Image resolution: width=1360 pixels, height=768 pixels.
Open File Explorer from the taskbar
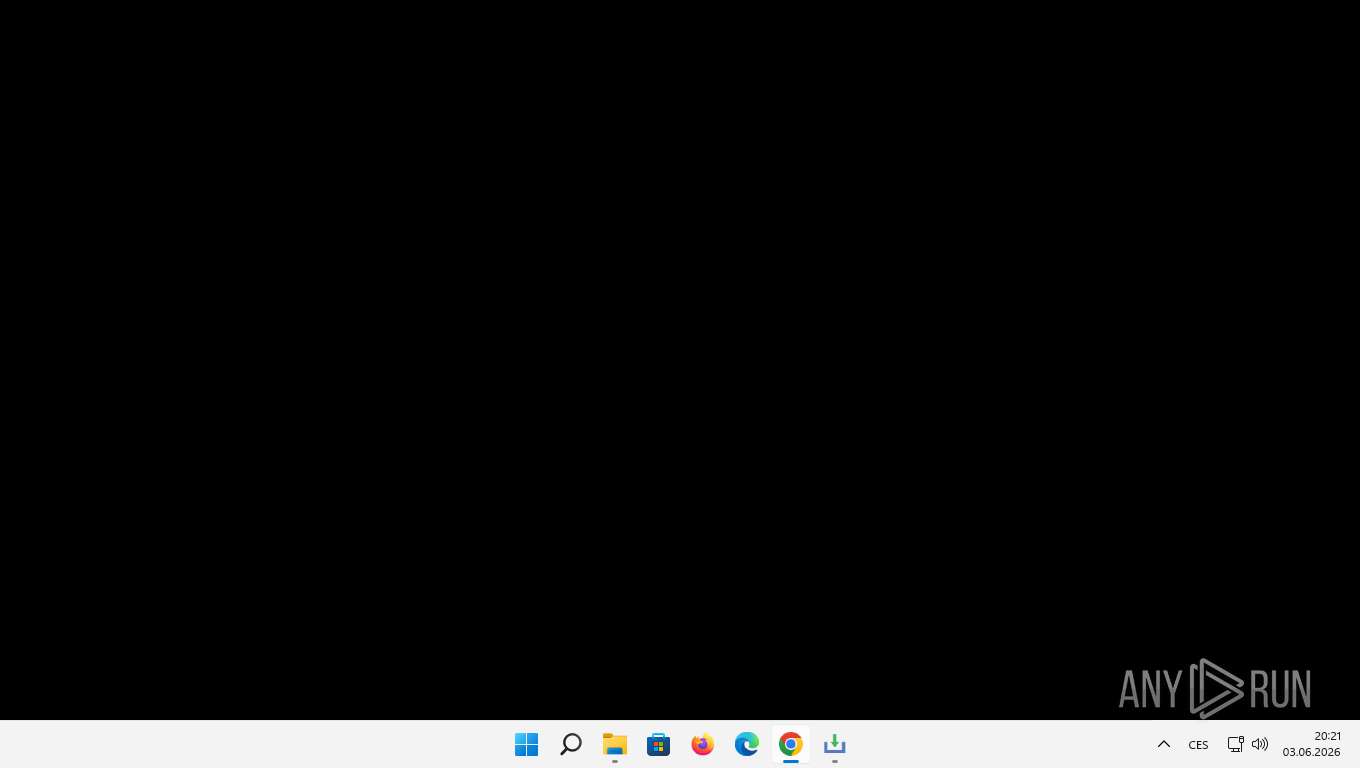pos(615,744)
